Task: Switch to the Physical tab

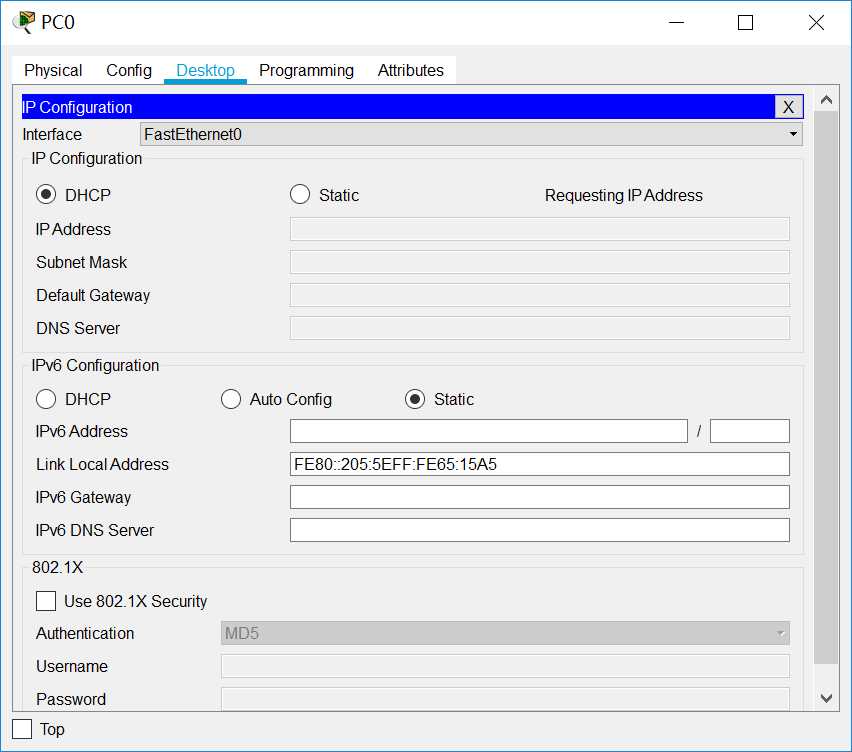Action: pos(53,70)
